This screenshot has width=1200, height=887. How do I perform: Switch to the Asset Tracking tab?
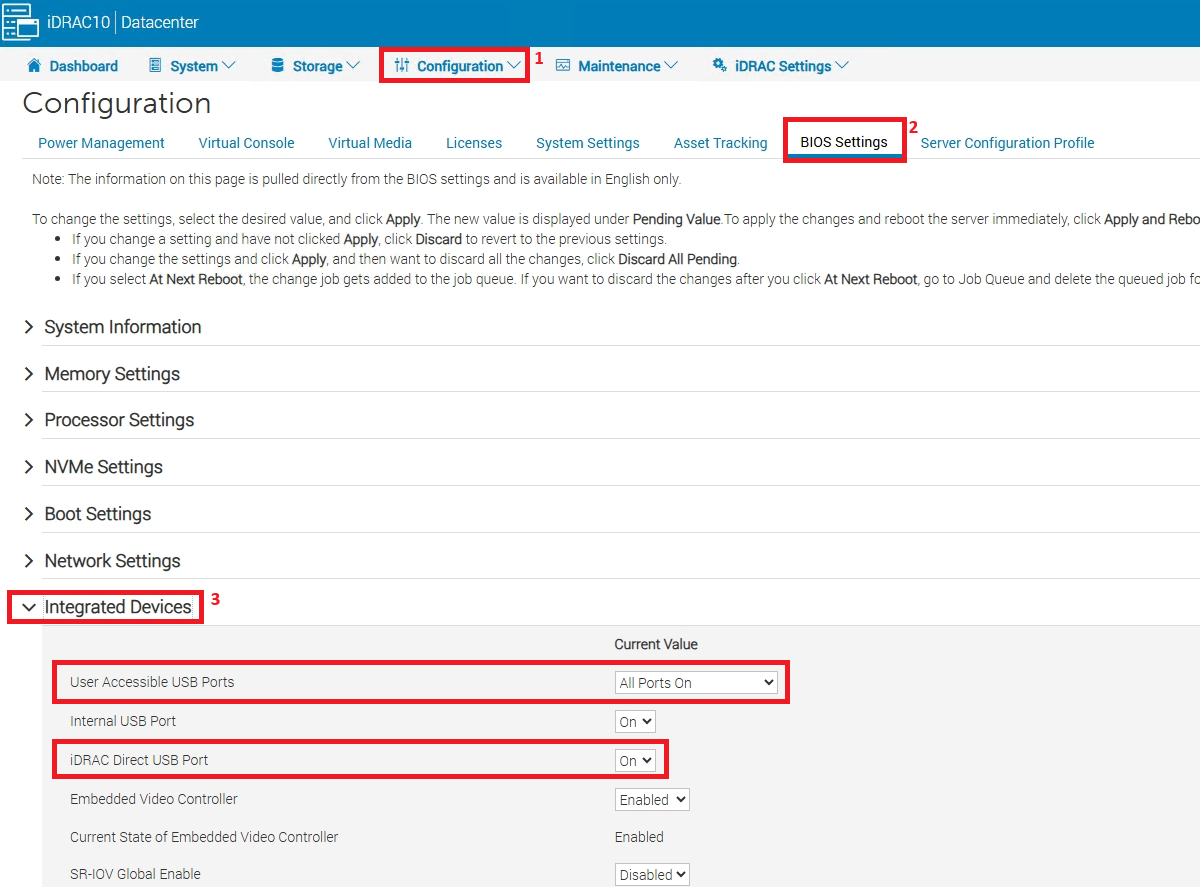tap(720, 143)
